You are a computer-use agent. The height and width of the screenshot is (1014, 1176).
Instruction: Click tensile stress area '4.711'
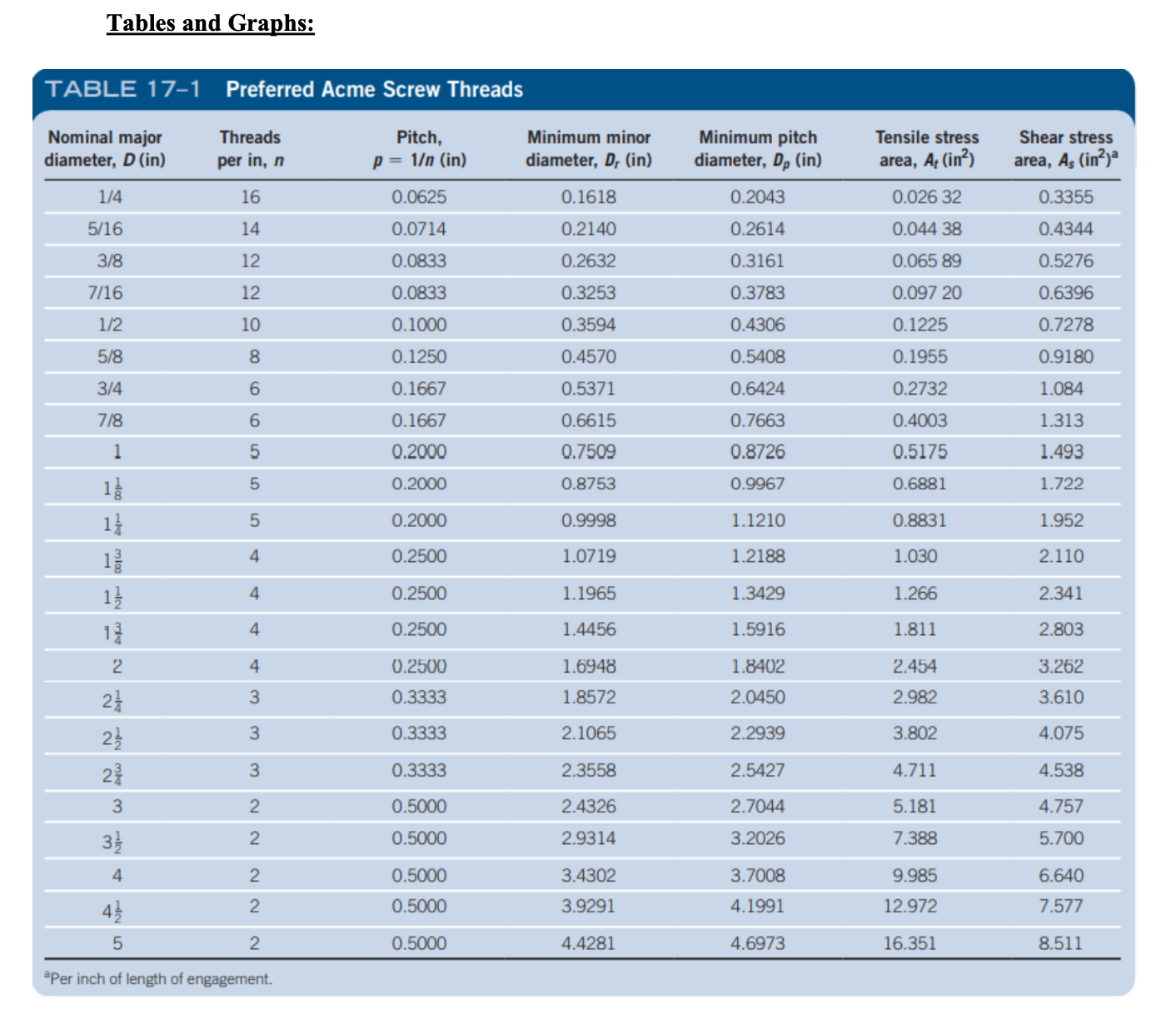point(915,770)
